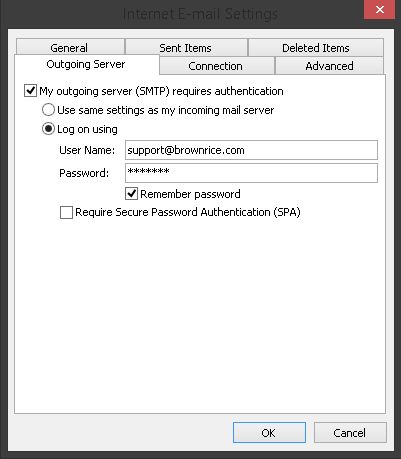This screenshot has height=459, width=401.
Task: Switch to the General tab
Action: point(70,47)
